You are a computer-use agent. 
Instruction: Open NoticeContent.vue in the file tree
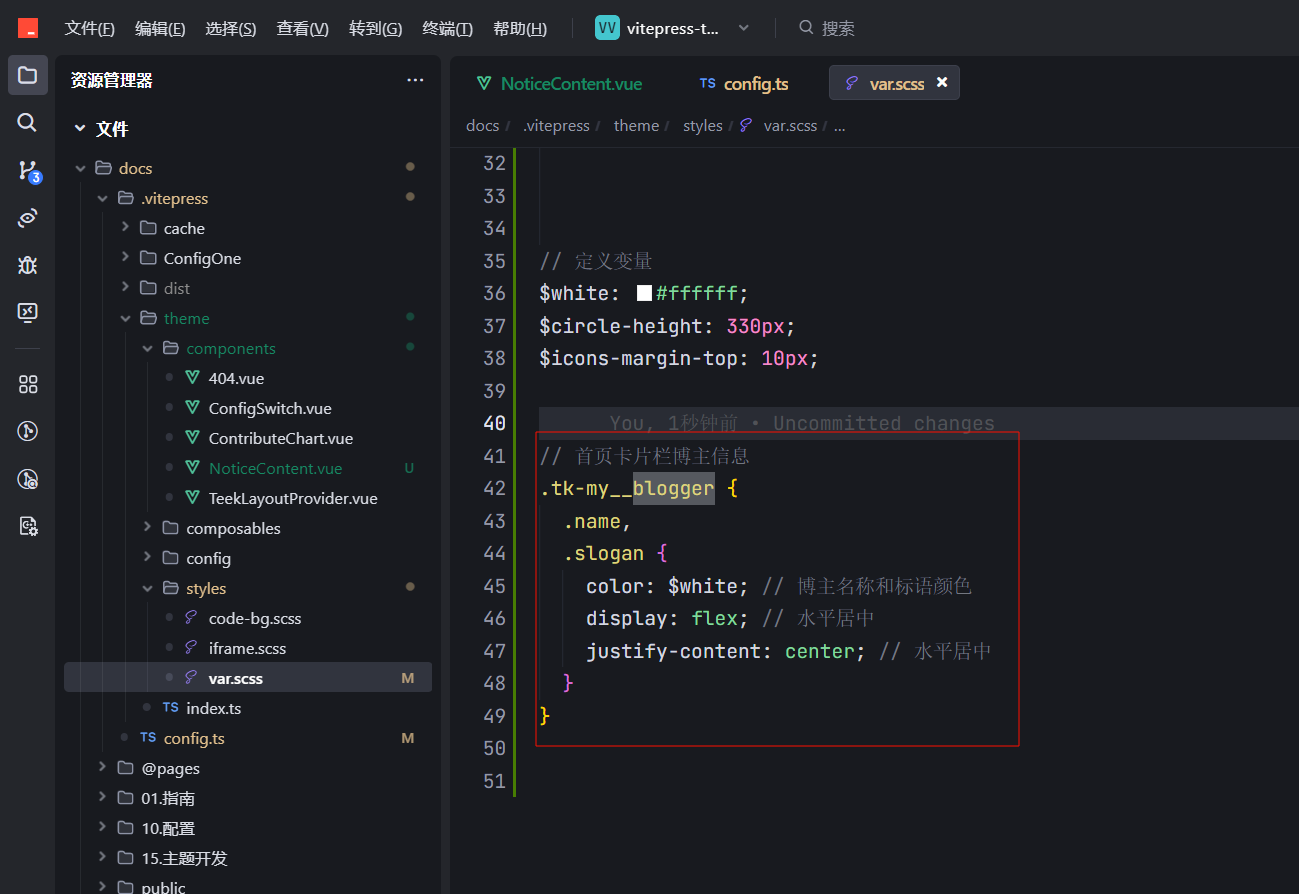click(275, 468)
